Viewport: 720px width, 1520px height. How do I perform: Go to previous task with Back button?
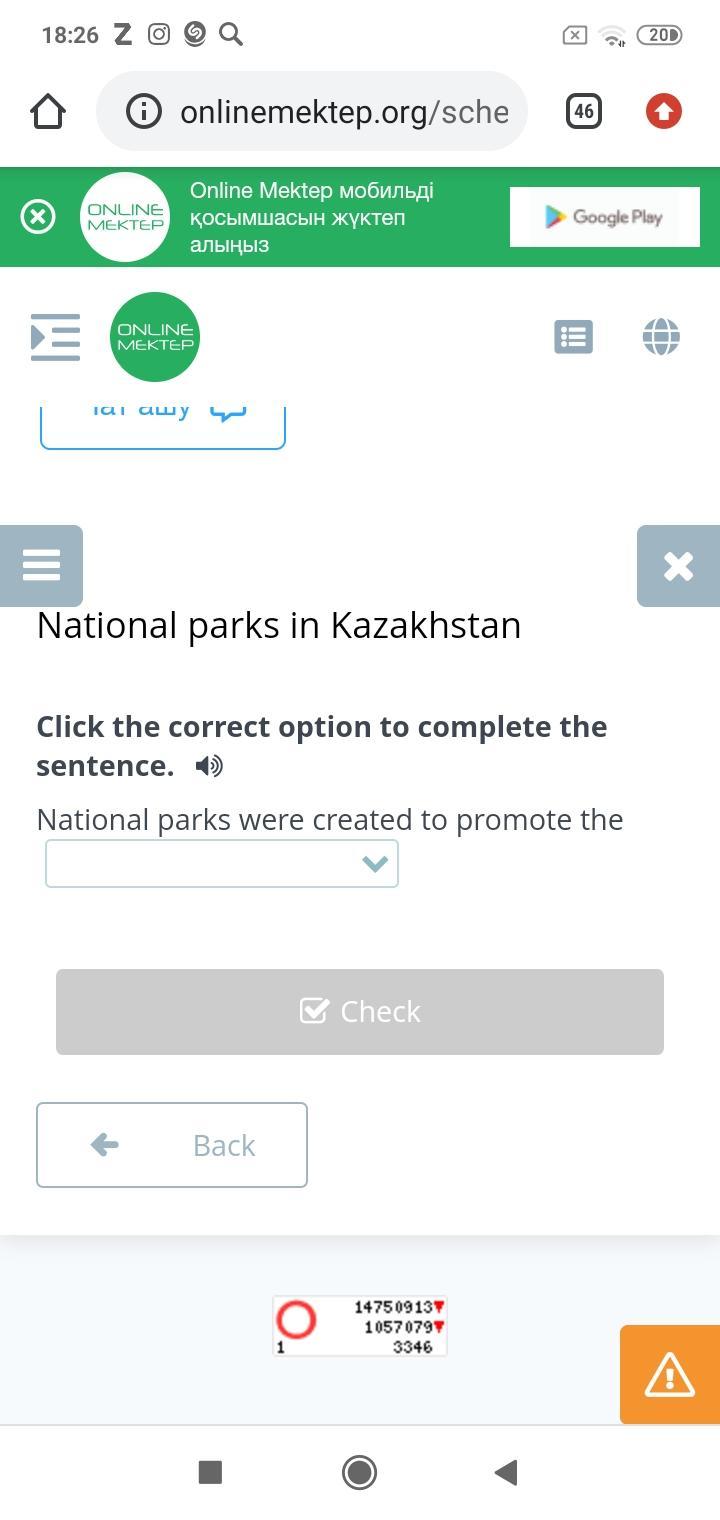point(172,1145)
